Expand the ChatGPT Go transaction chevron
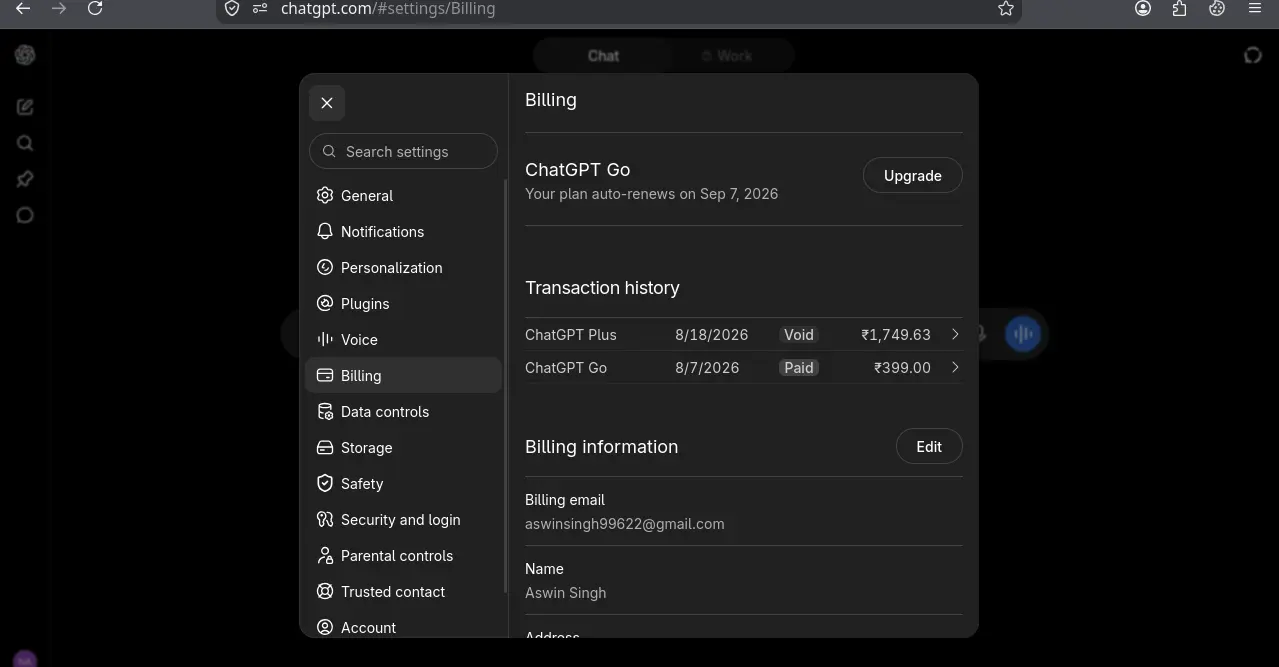This screenshot has width=1279, height=667. (x=955, y=367)
